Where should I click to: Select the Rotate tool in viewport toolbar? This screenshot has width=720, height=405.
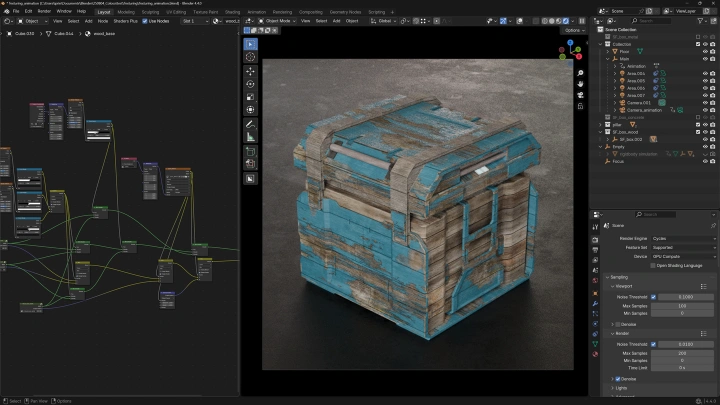pyautogui.click(x=250, y=84)
